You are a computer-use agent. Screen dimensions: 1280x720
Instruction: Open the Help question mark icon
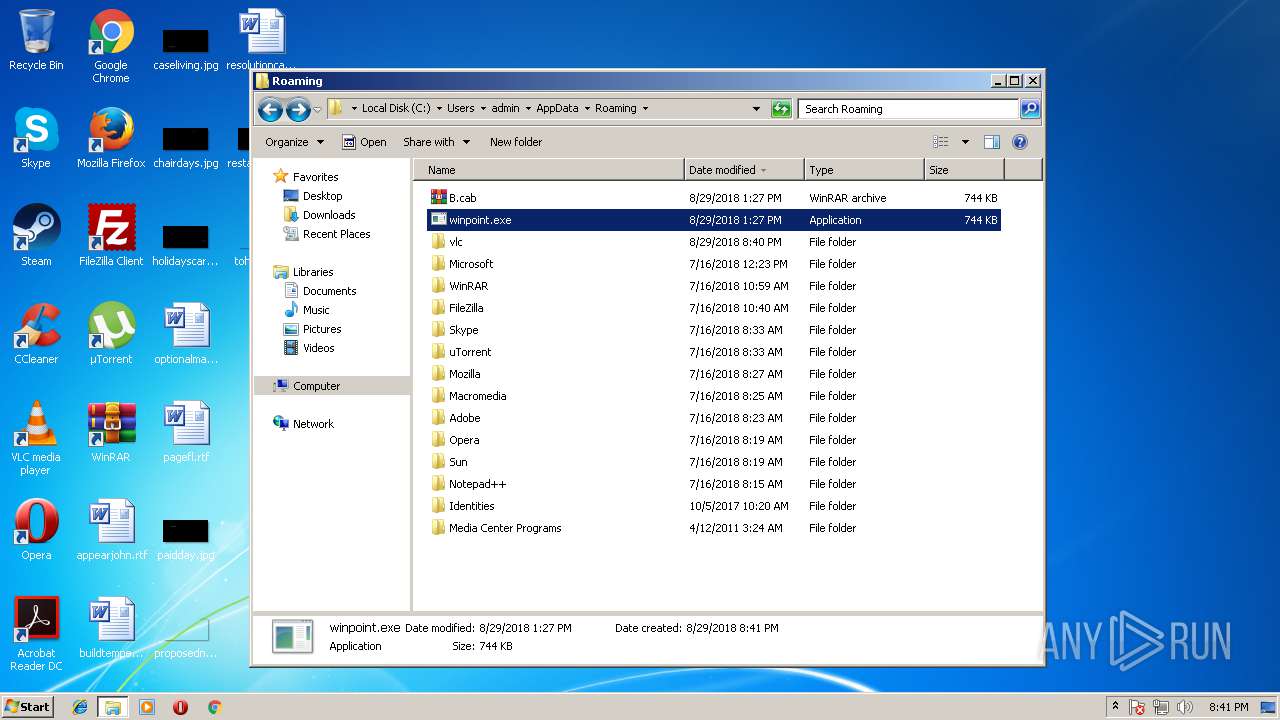[1020, 142]
